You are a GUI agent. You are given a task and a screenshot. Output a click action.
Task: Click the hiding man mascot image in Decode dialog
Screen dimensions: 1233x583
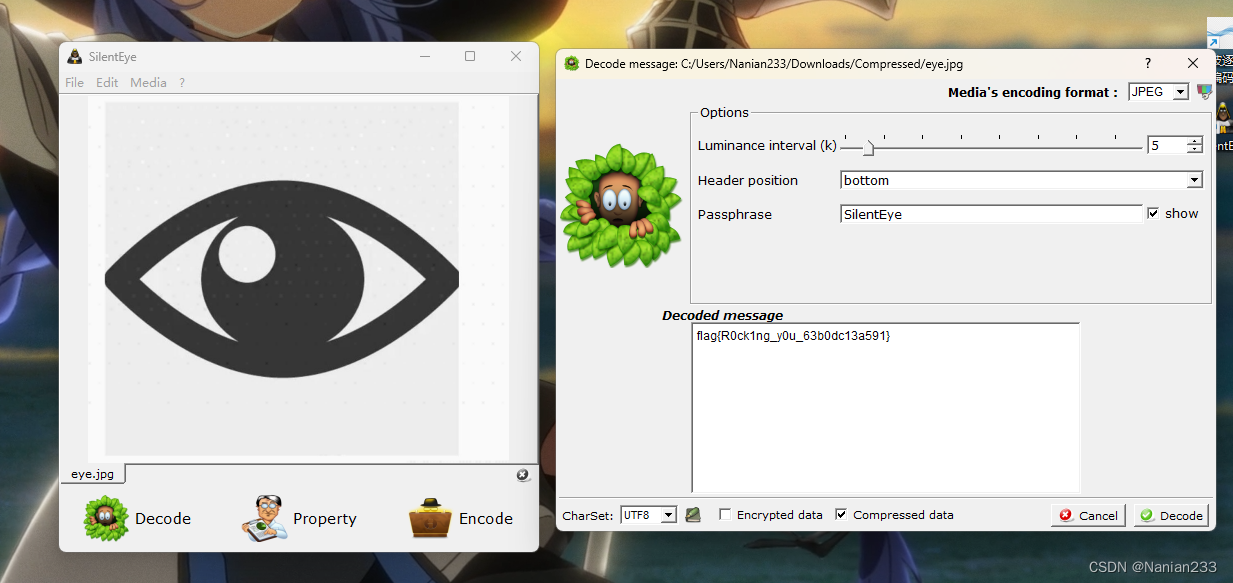click(x=621, y=206)
